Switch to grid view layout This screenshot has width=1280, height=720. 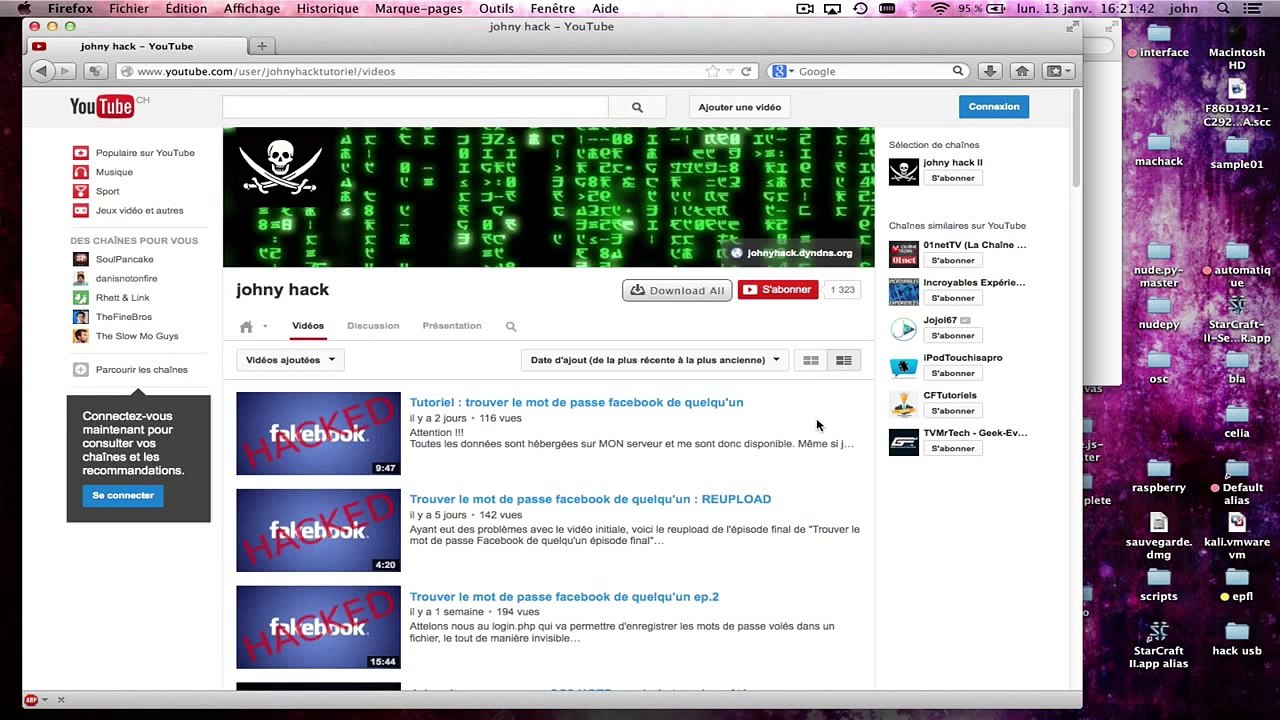pos(811,360)
